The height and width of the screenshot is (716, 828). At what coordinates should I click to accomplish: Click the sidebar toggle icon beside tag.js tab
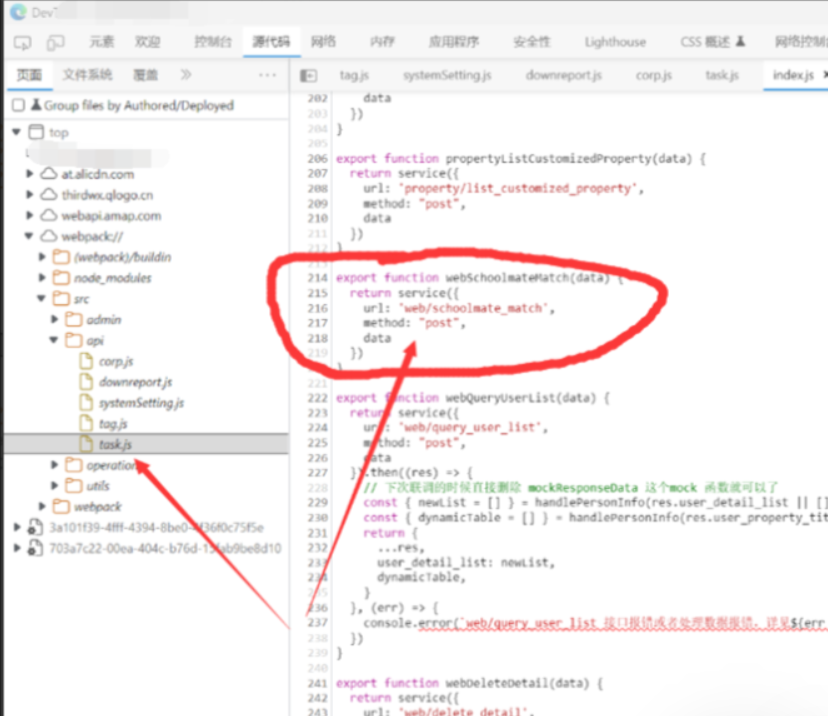(x=309, y=76)
